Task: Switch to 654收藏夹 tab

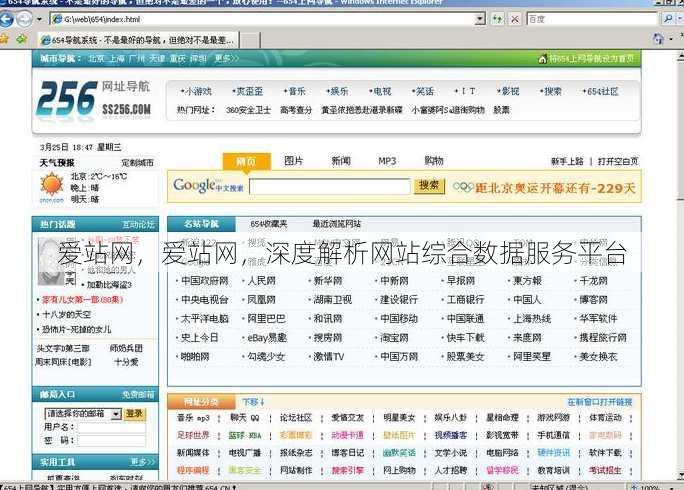Action: click(269, 224)
